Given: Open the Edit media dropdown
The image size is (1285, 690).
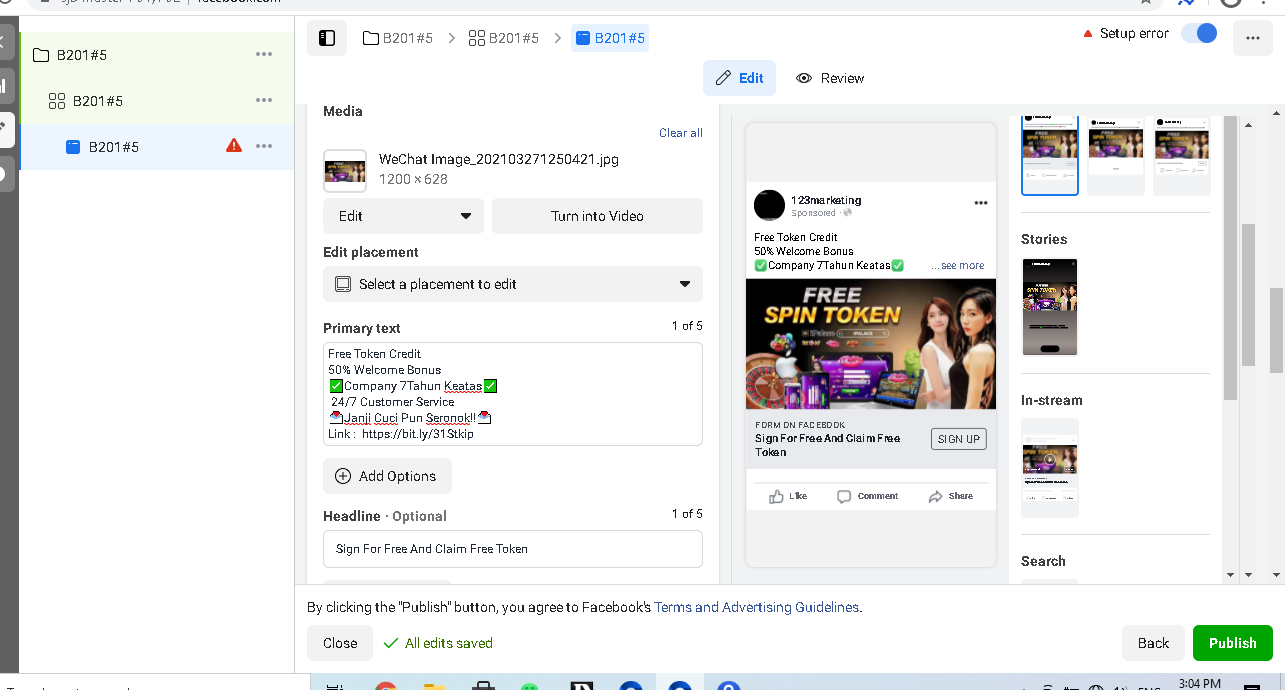Looking at the screenshot, I should 403,216.
